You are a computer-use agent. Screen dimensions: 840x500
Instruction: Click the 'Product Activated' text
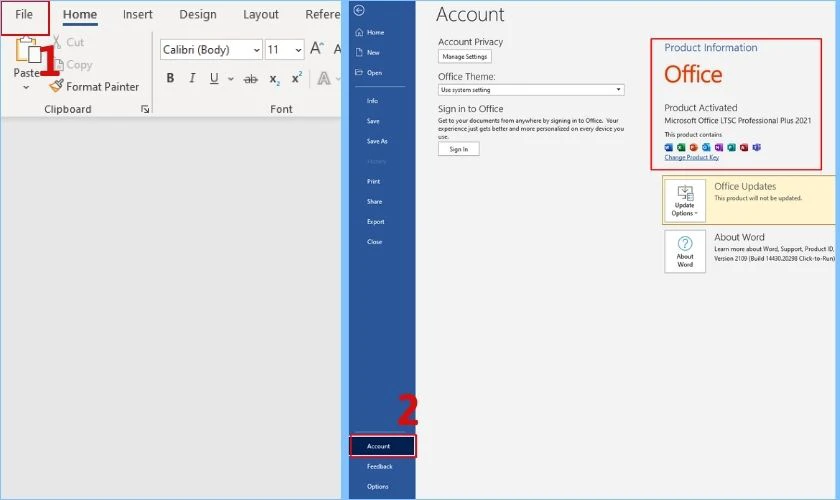701,108
